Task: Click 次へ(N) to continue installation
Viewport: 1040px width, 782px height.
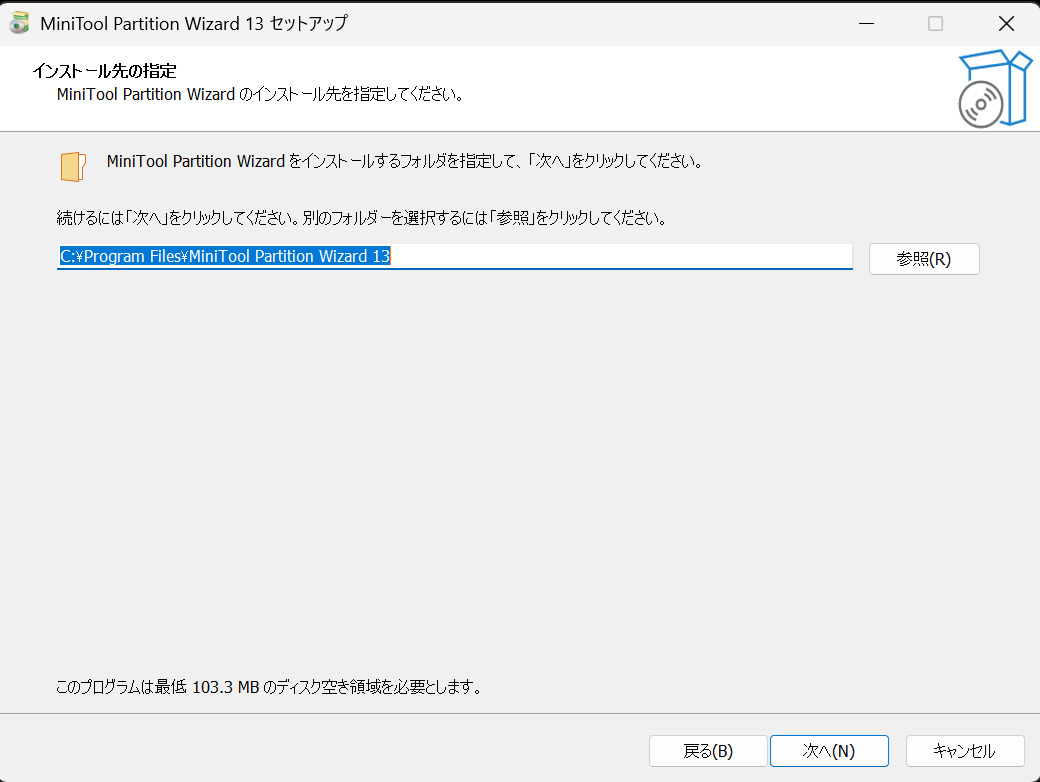Action: pyautogui.click(x=829, y=750)
